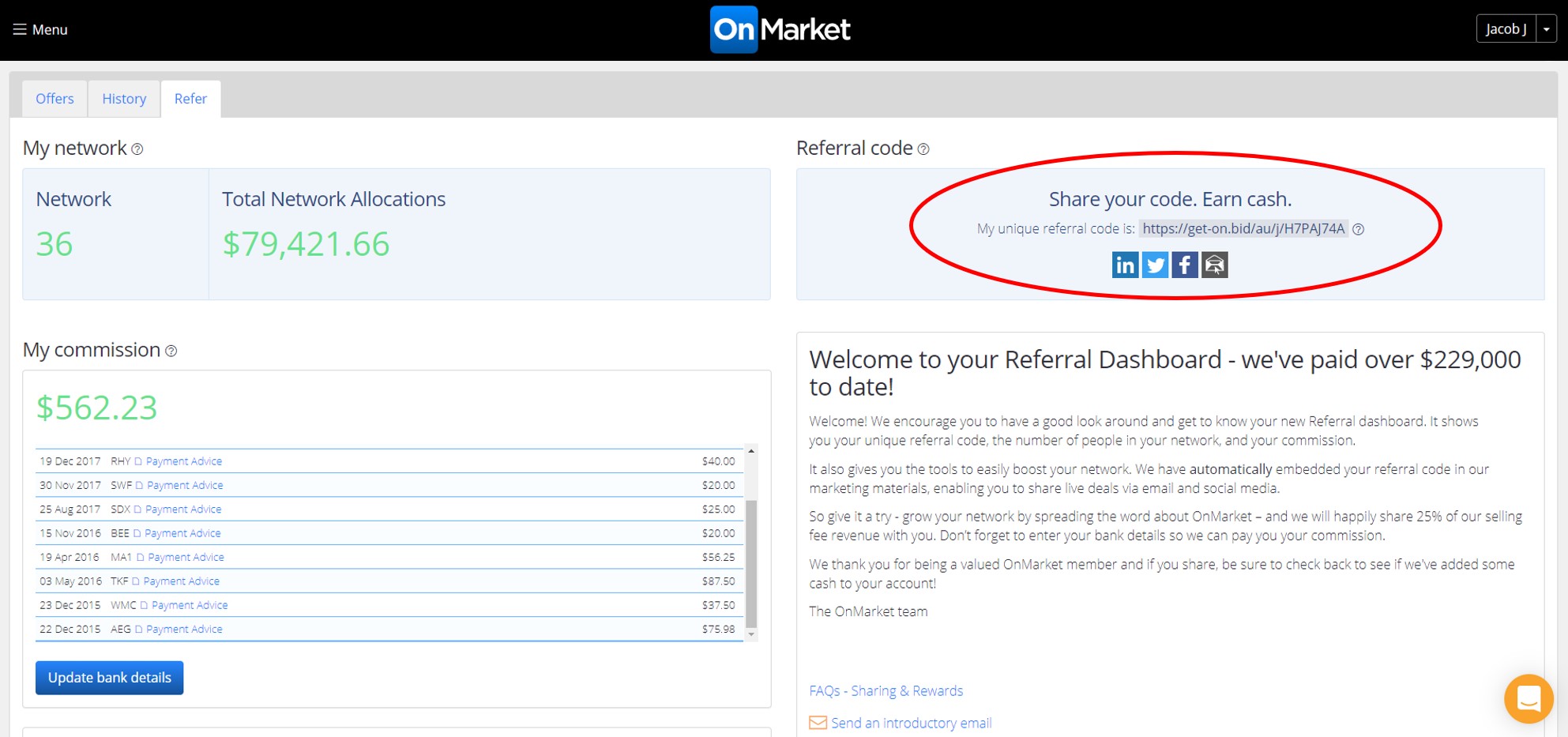Click the "Share your code. Earn cash." heading
The image size is (1568, 737).
1170,199
